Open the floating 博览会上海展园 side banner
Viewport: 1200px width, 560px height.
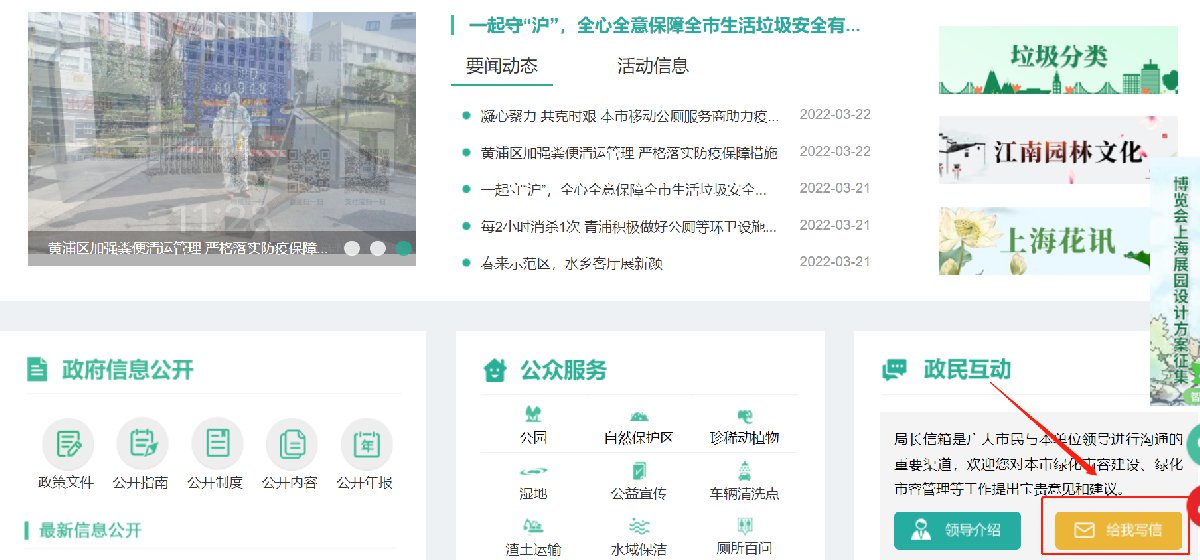[1176, 282]
